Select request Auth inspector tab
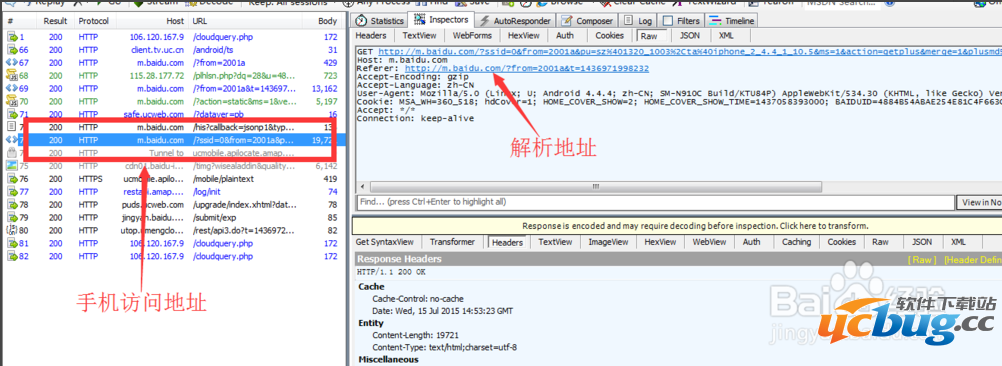The height and width of the screenshot is (366, 1002). (565, 36)
